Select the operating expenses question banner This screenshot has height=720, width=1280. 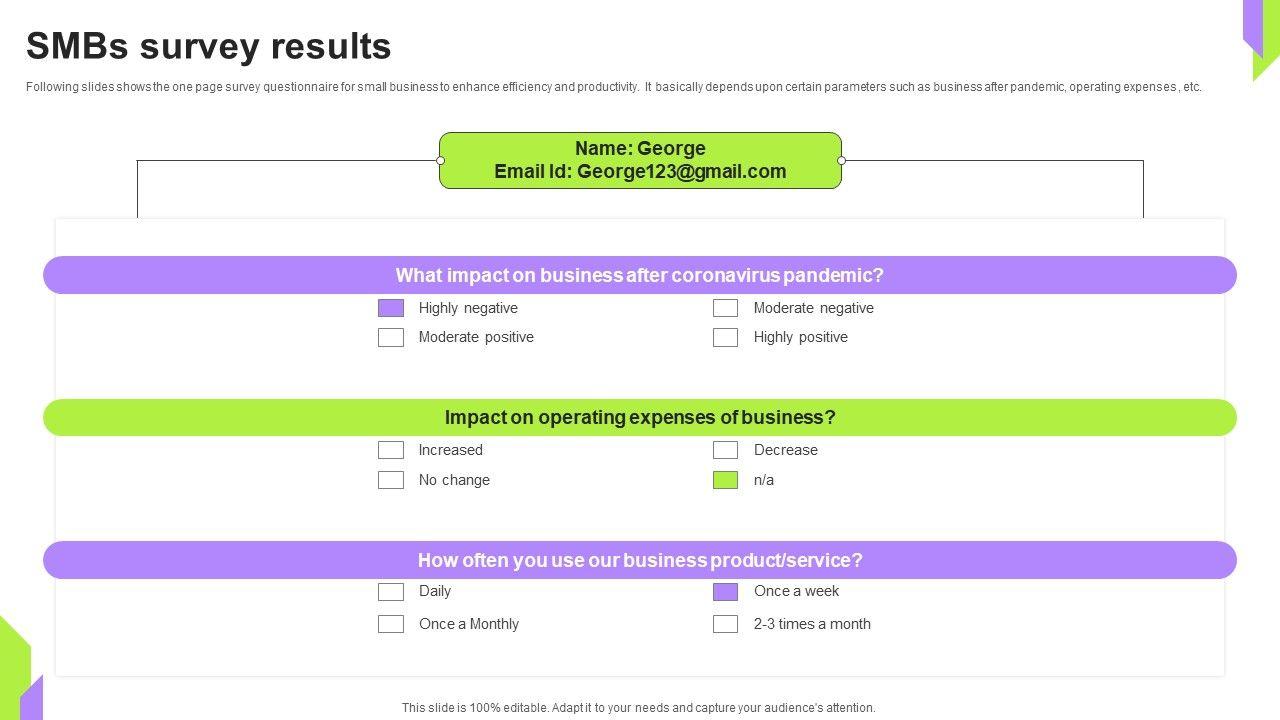pyautogui.click(x=640, y=417)
